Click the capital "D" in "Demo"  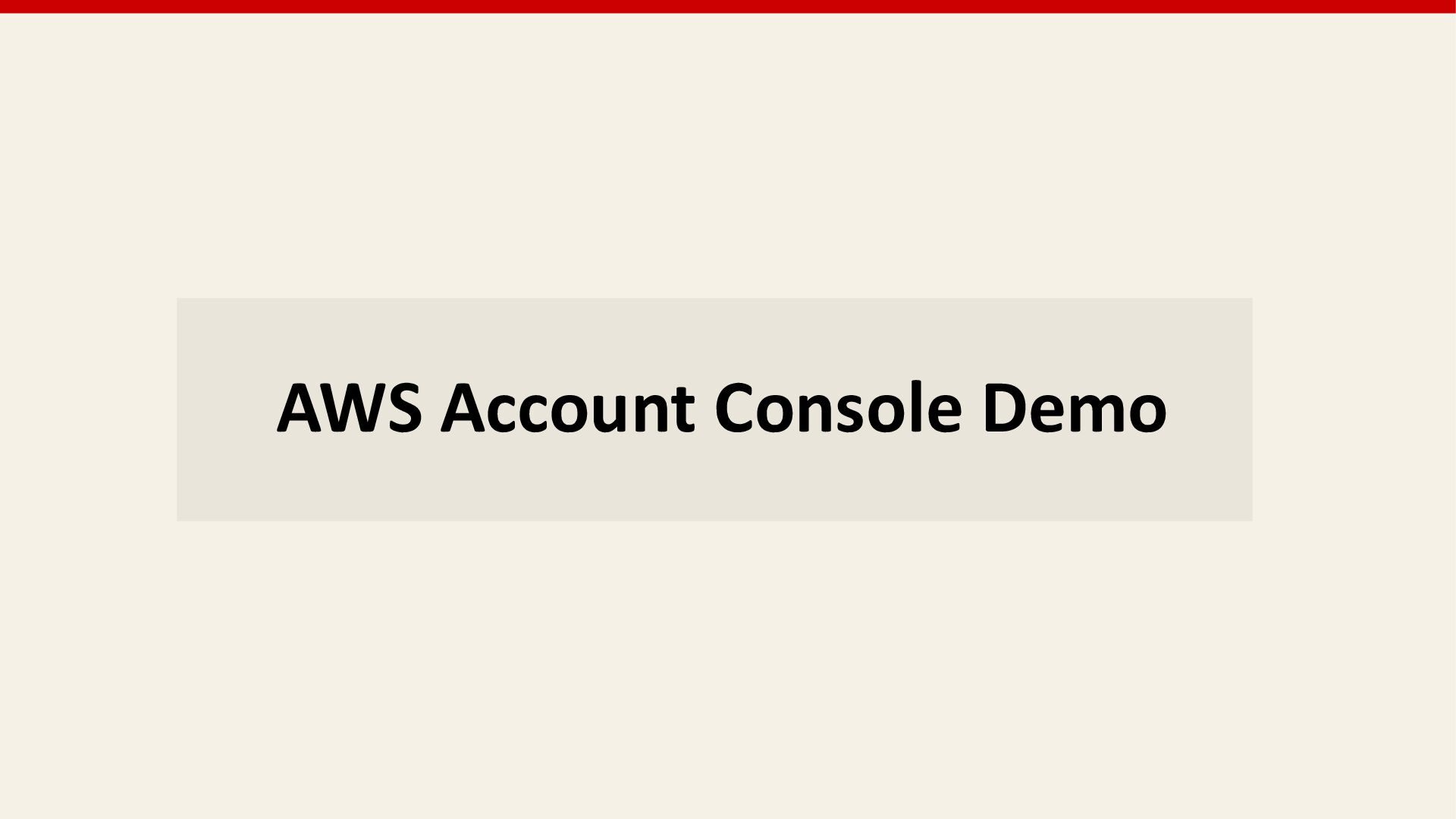1006,408
